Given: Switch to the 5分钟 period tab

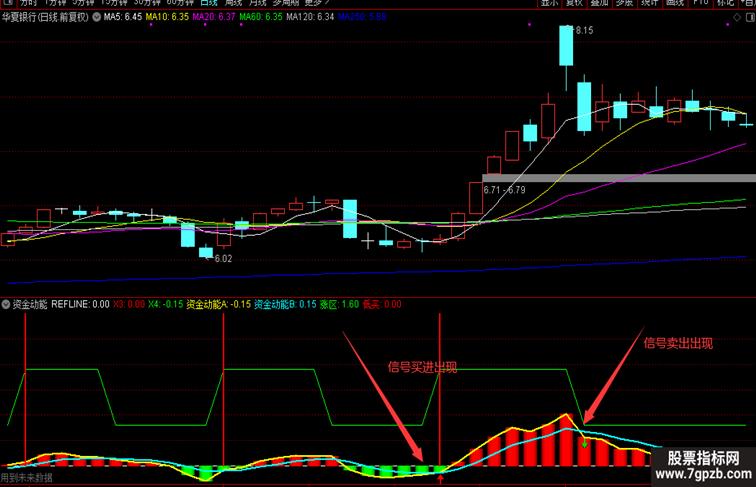Looking at the screenshot, I should (82, 3).
